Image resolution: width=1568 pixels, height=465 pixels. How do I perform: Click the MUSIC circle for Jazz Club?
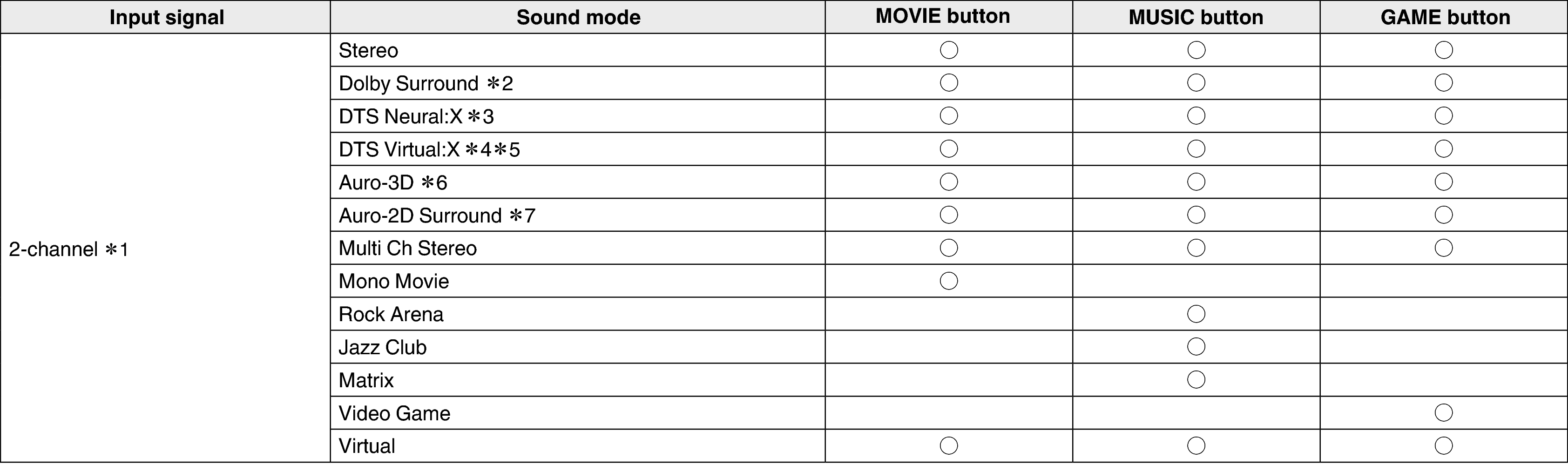point(1196,347)
